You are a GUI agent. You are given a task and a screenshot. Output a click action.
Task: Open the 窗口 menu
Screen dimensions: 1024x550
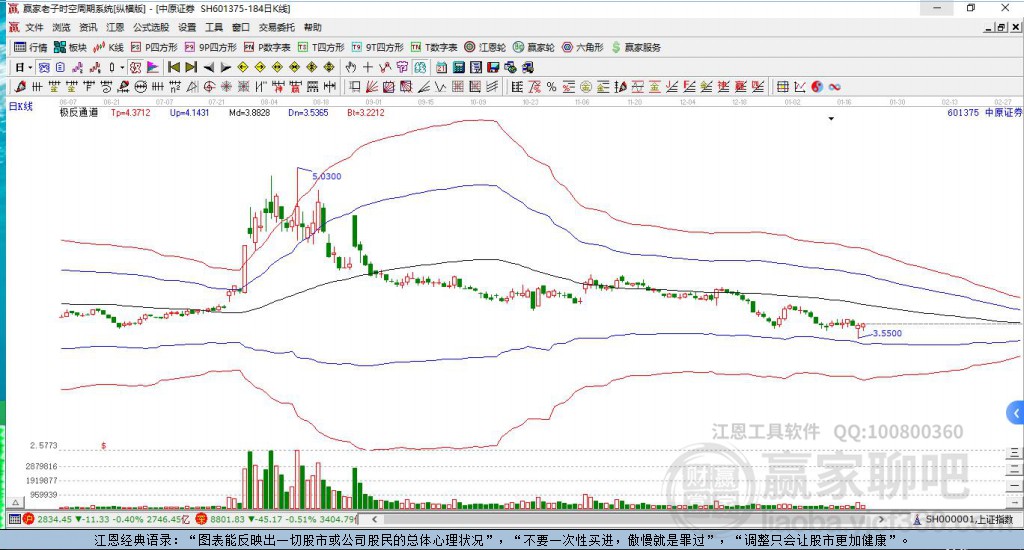click(x=240, y=27)
